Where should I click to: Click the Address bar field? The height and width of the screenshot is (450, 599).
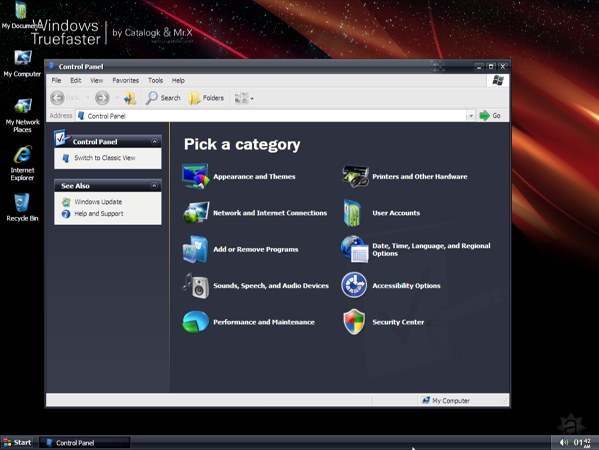pos(271,116)
